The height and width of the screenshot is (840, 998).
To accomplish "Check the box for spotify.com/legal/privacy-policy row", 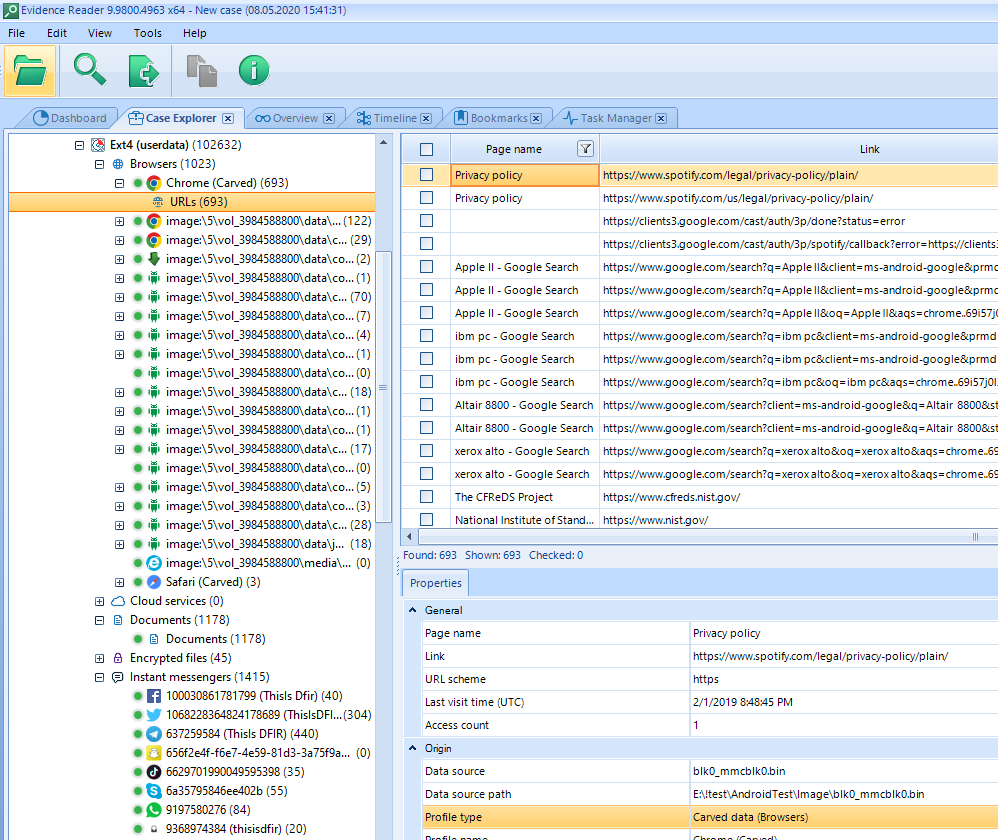I will click(x=426, y=175).
